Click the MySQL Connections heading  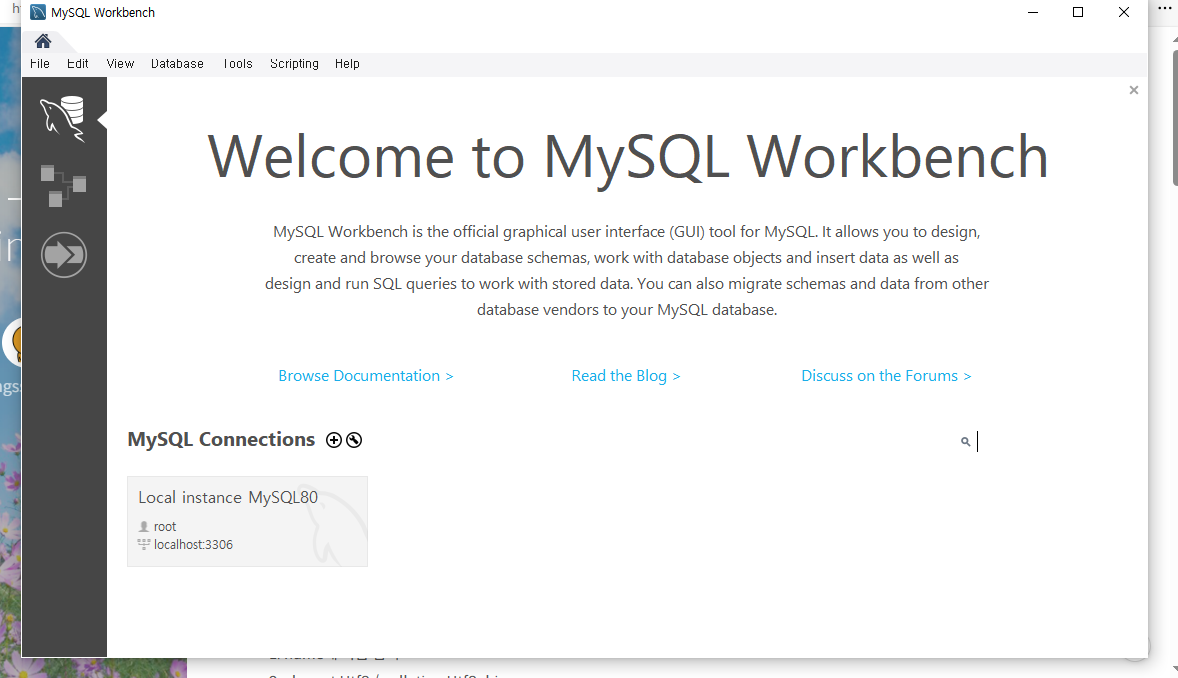coord(221,440)
